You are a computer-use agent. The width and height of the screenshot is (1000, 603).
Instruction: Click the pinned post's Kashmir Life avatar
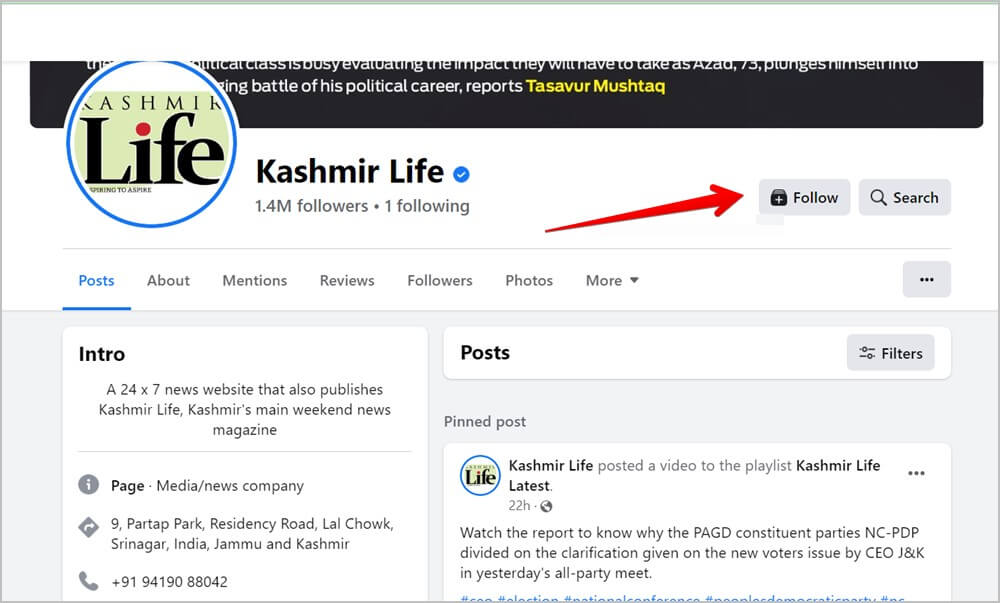[480, 476]
